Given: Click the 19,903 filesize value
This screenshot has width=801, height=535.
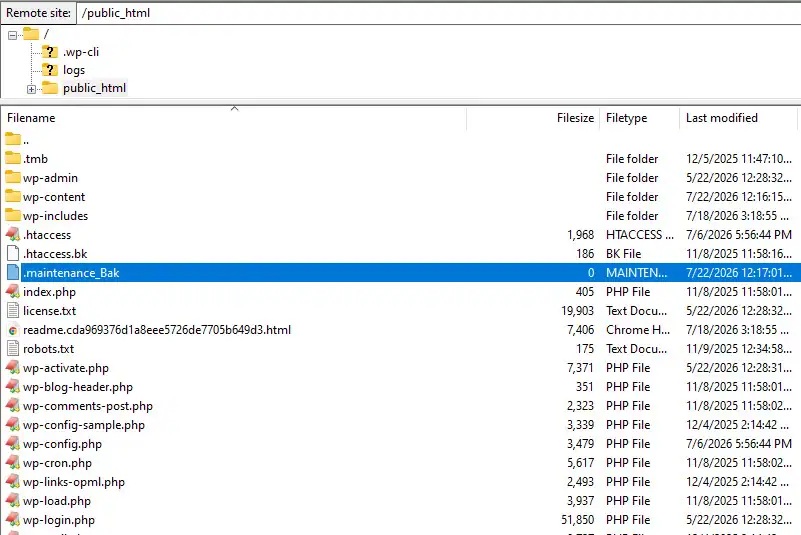Looking at the screenshot, I should (577, 311).
